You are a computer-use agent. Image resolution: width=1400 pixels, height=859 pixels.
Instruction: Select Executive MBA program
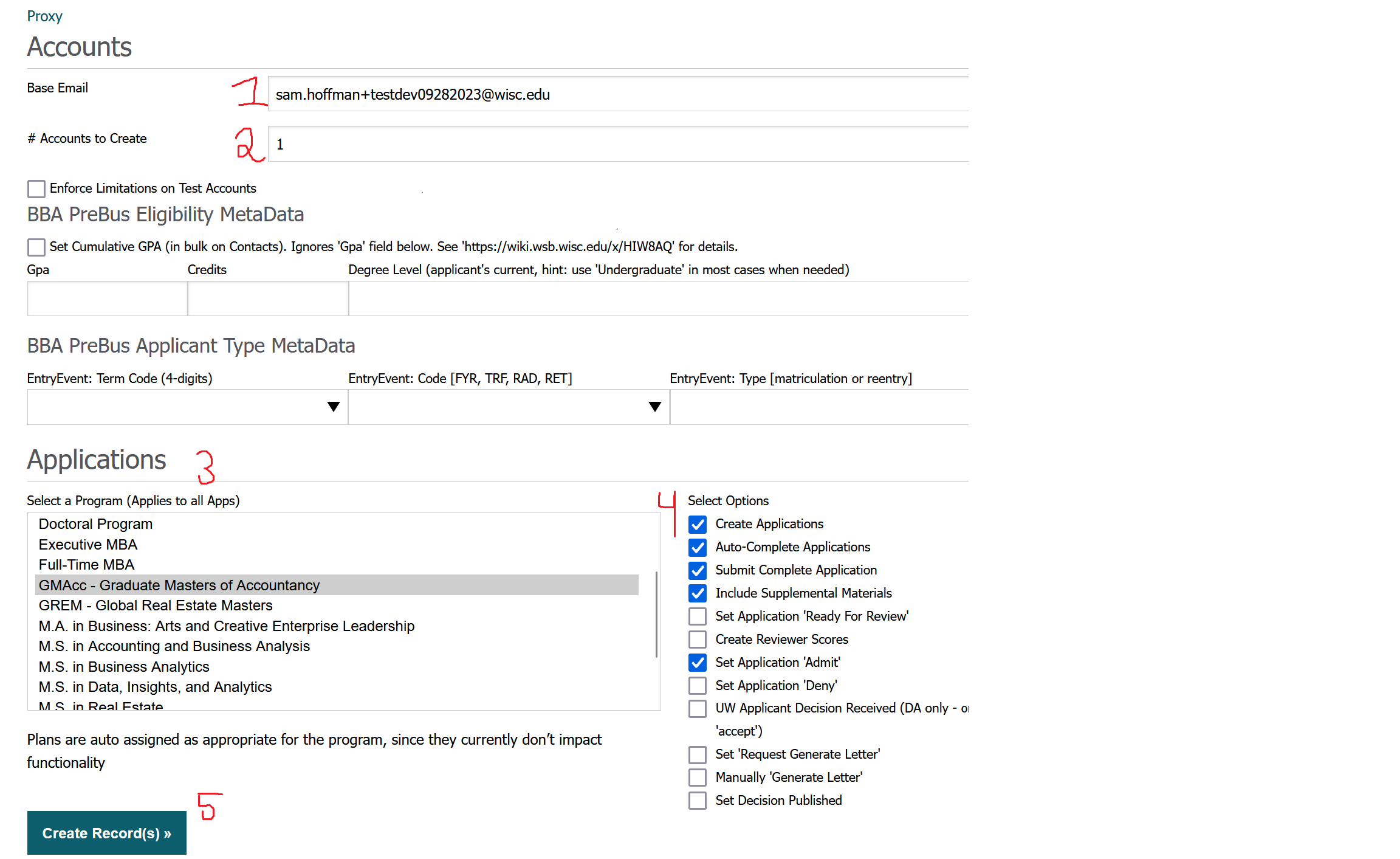[88, 545]
